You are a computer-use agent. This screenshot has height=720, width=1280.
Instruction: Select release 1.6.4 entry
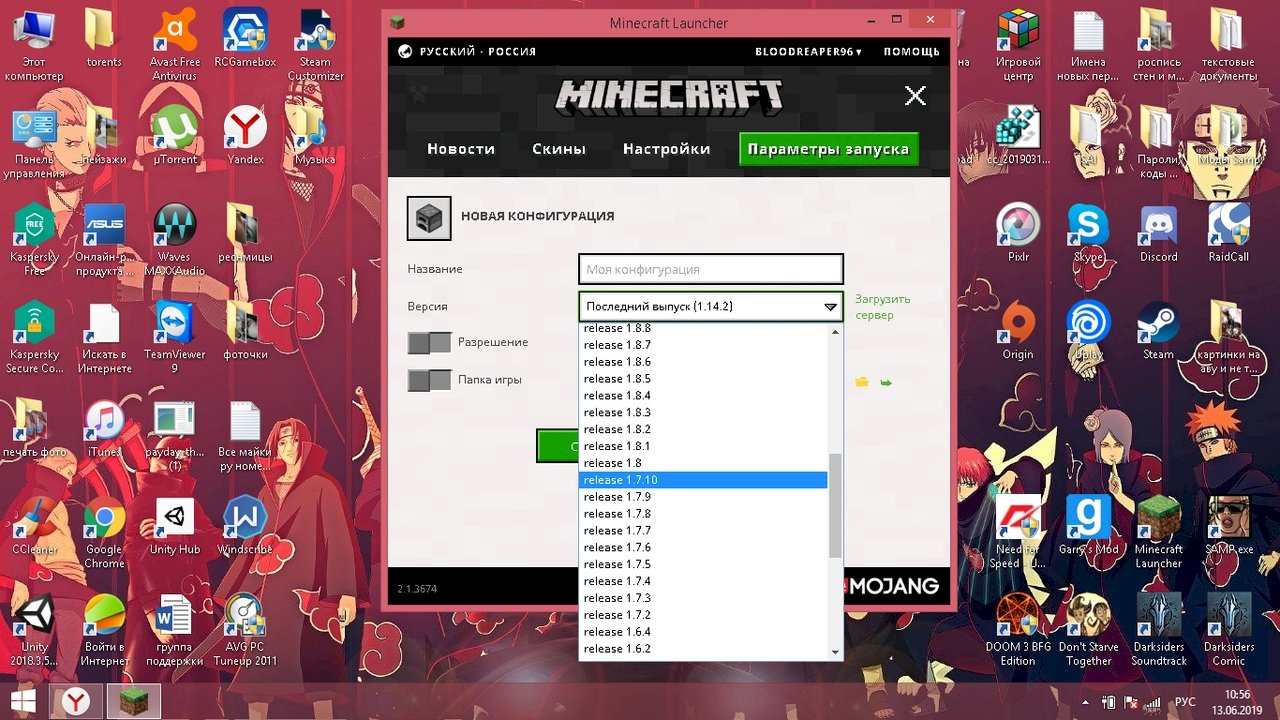click(x=704, y=632)
